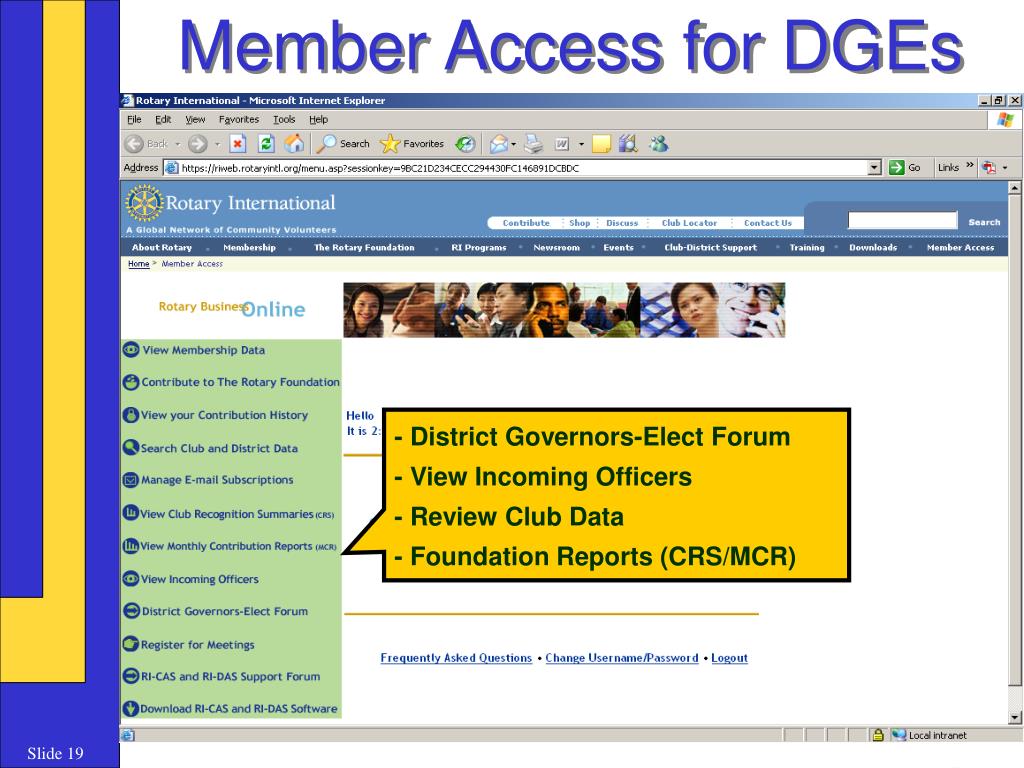Open About Rotary navigation tab
1024x768 pixels.
tap(161, 248)
